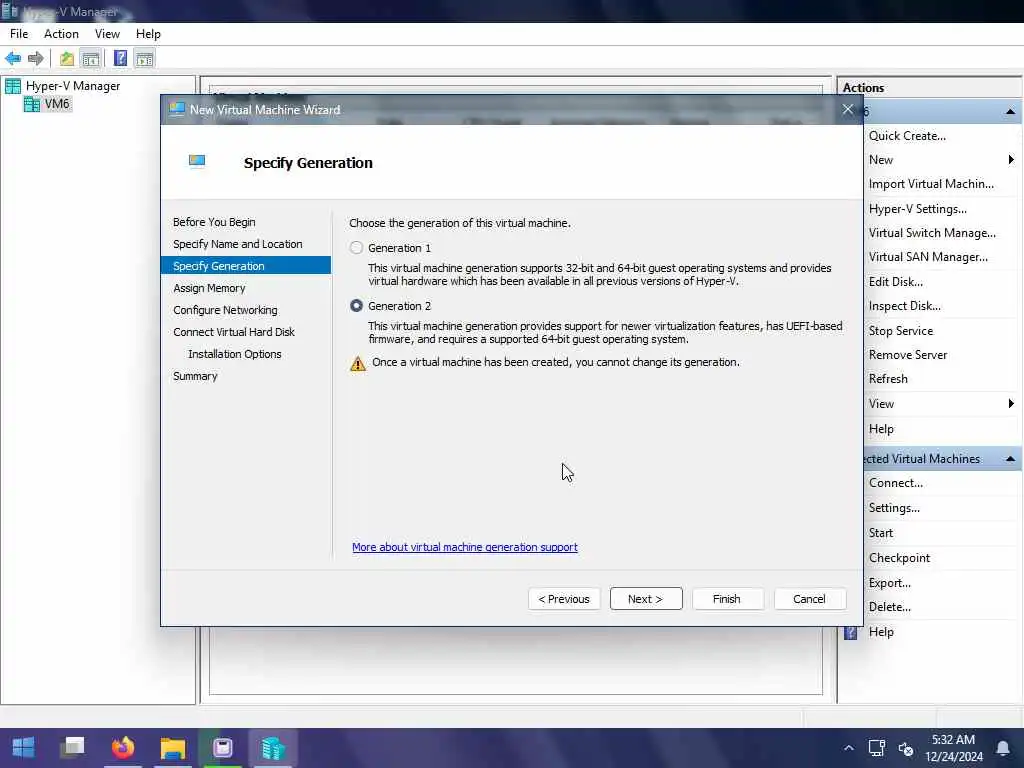Click the Back arrow toolbar icon
The height and width of the screenshot is (768, 1024).
tap(13, 59)
